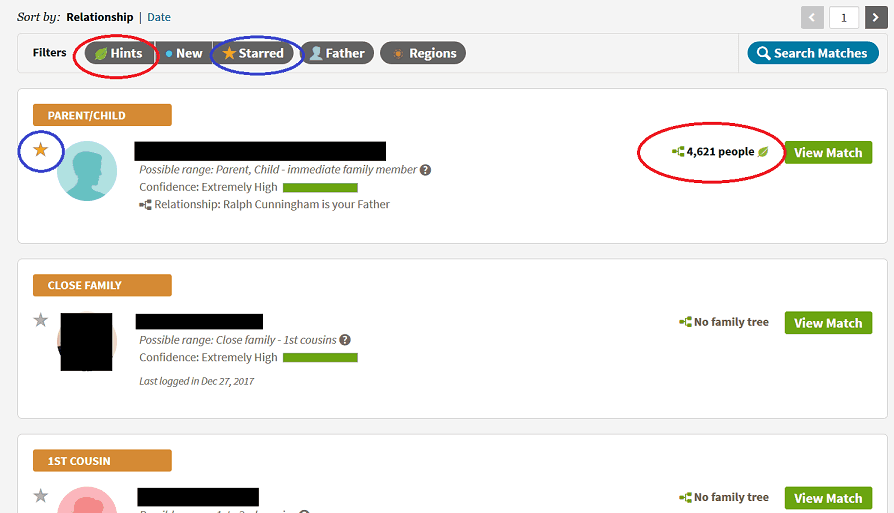Viewport: 894px width, 513px height.
Task: Open the pink silhouette profile avatar
Action: tap(87, 500)
